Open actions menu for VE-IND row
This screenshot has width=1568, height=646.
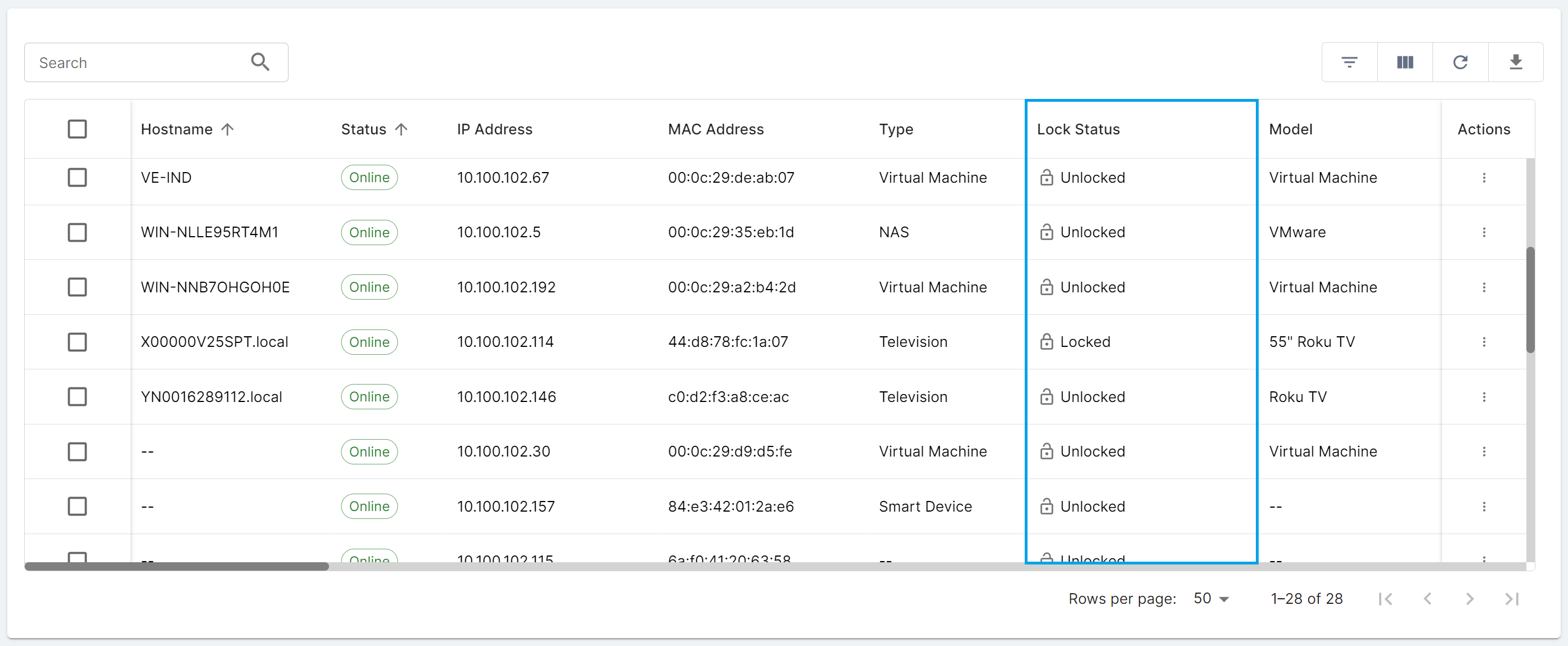click(1484, 178)
